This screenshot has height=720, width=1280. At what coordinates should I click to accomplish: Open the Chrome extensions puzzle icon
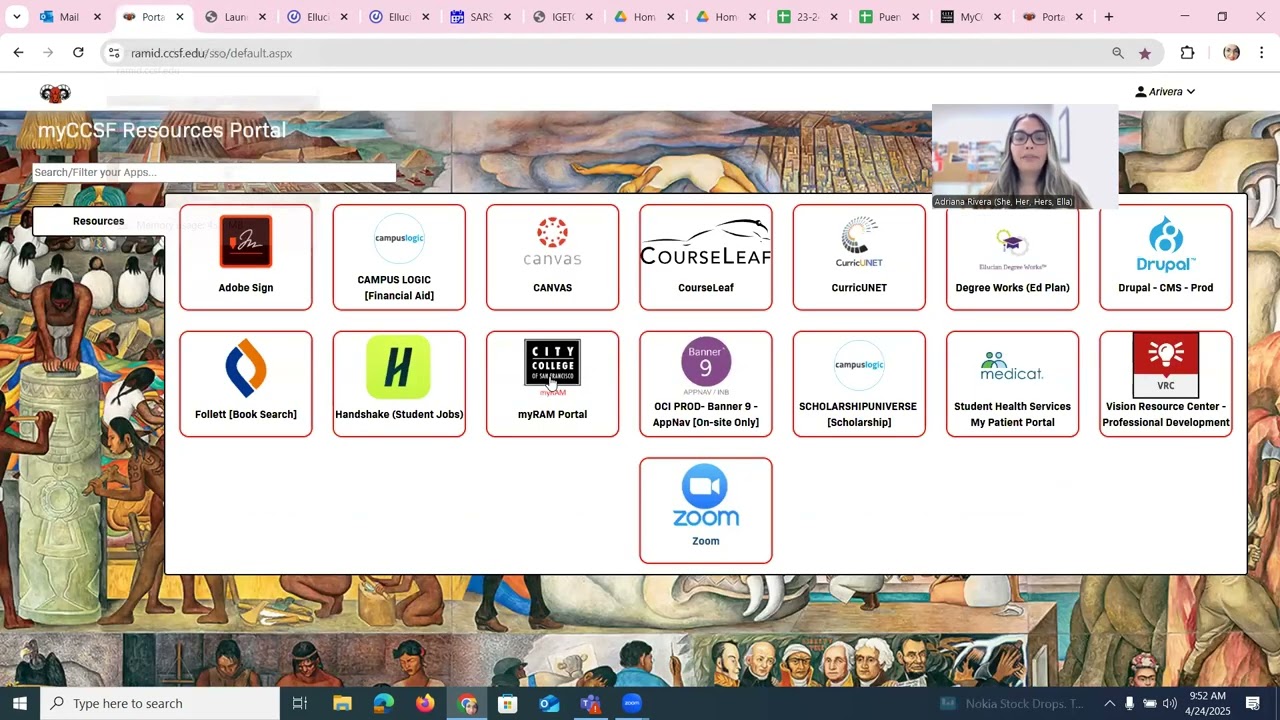(1188, 53)
